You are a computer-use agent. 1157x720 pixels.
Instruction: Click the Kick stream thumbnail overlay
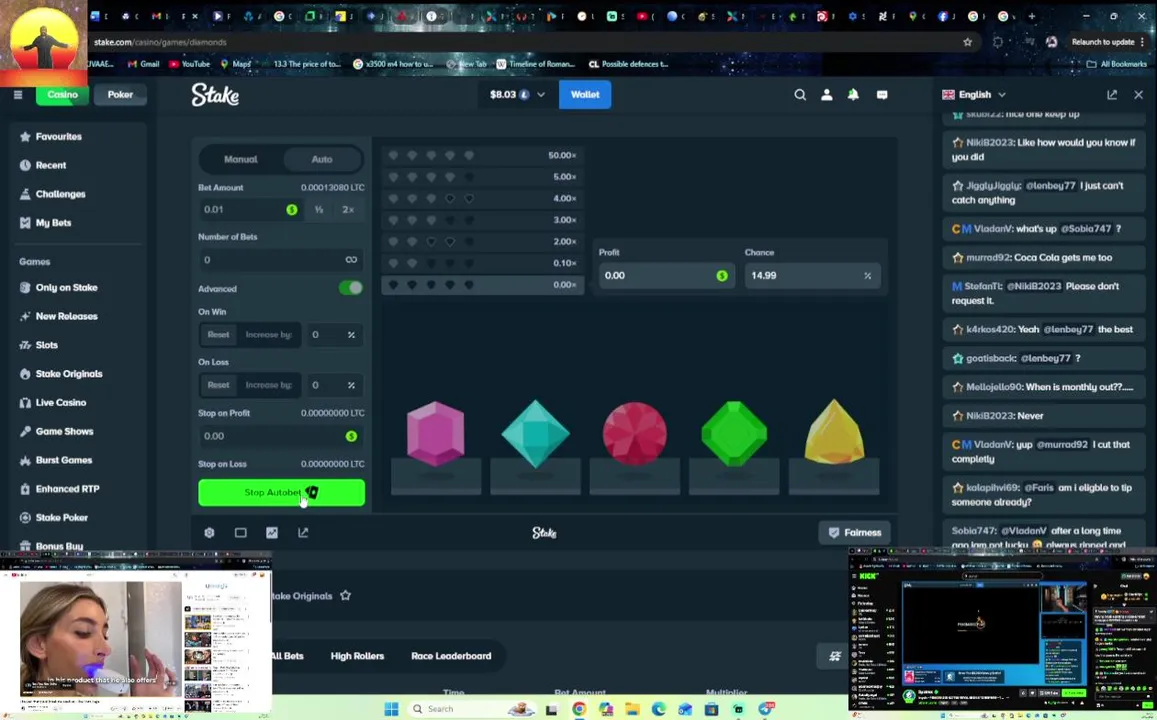pos(1002,633)
